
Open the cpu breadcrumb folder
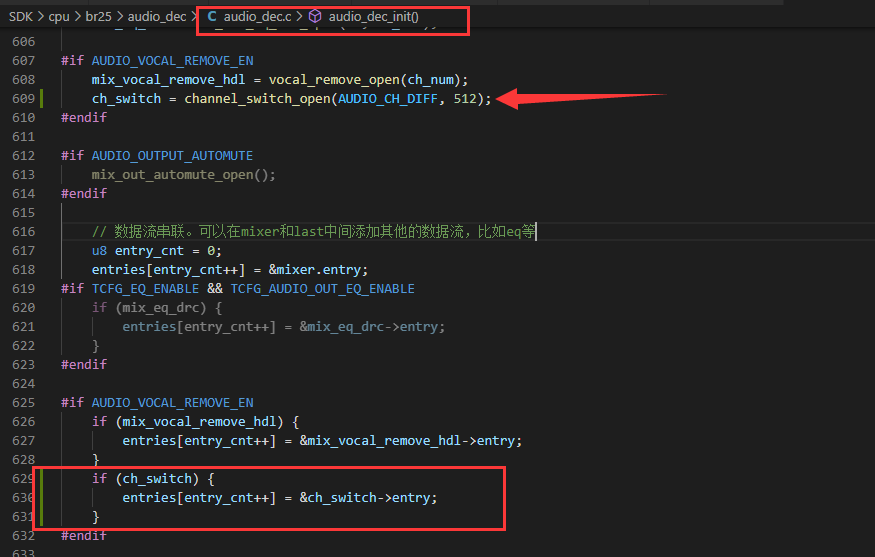(x=59, y=17)
